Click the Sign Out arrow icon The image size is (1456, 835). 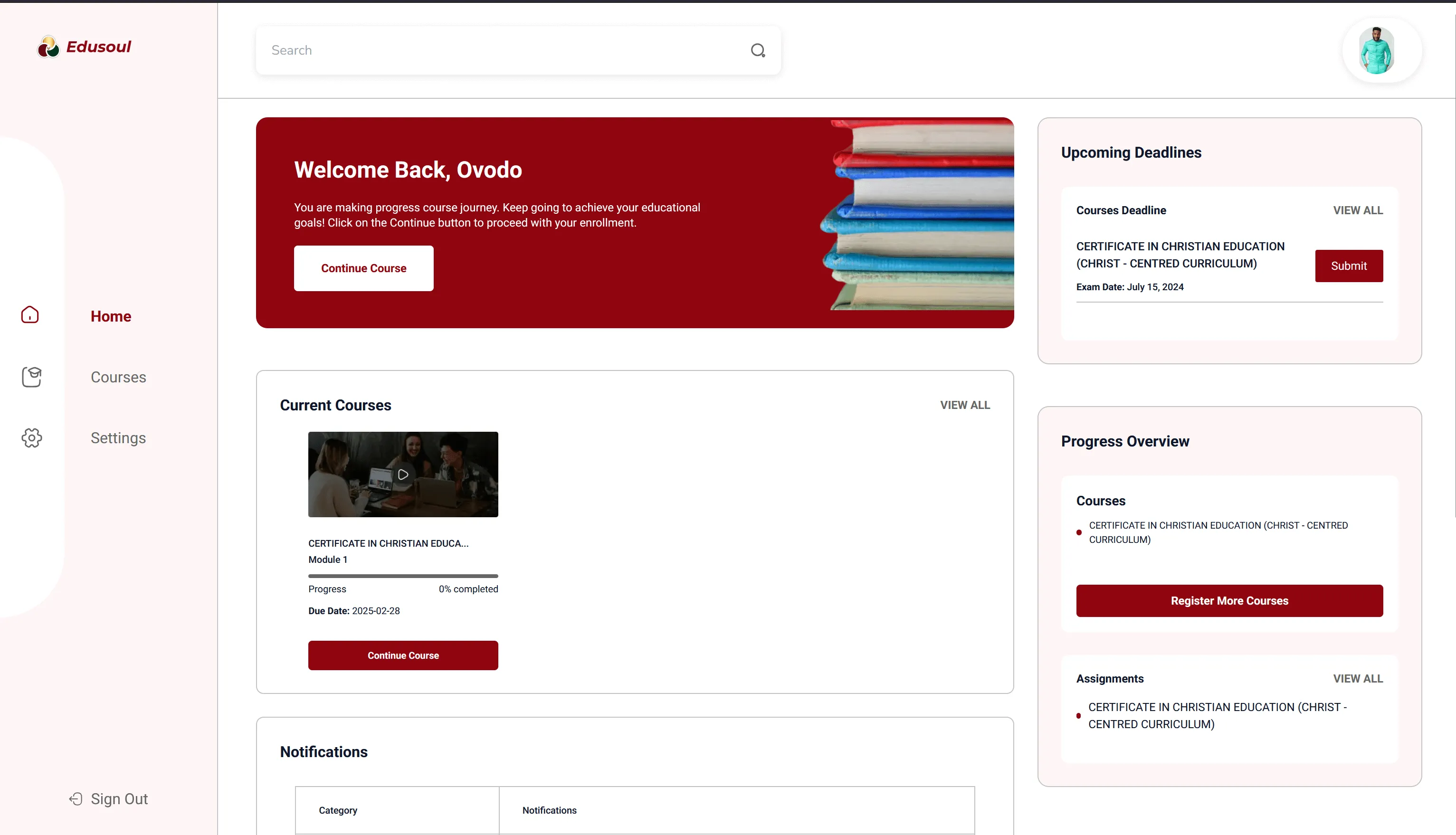pos(76,799)
